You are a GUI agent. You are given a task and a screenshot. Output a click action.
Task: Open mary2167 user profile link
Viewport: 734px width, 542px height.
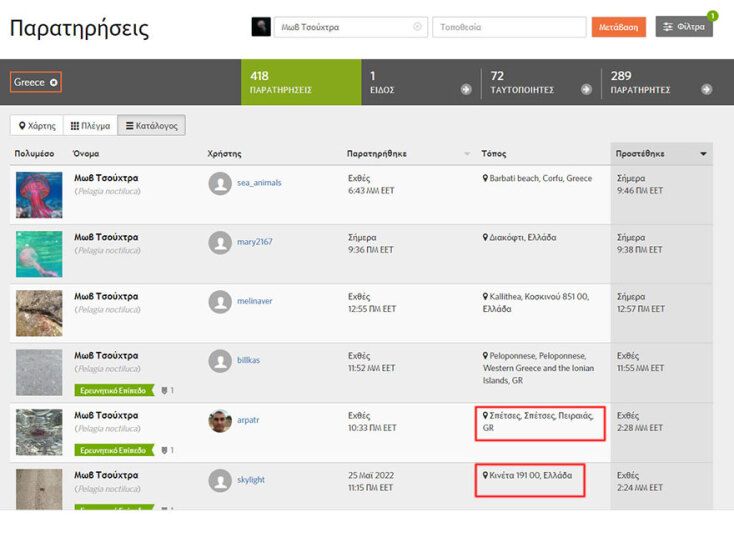point(254,242)
